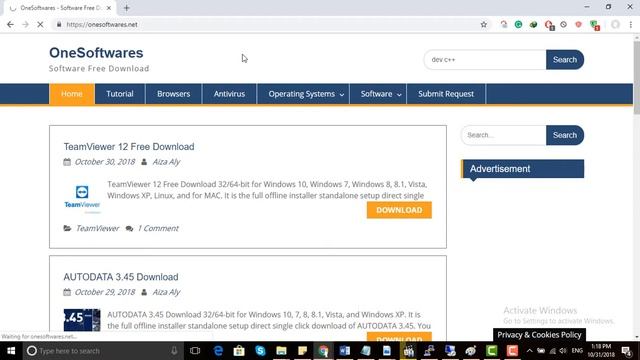Open the AUTODATA 3.45 Download post
Image resolution: width=640 pixels, height=360 pixels.
(121, 277)
